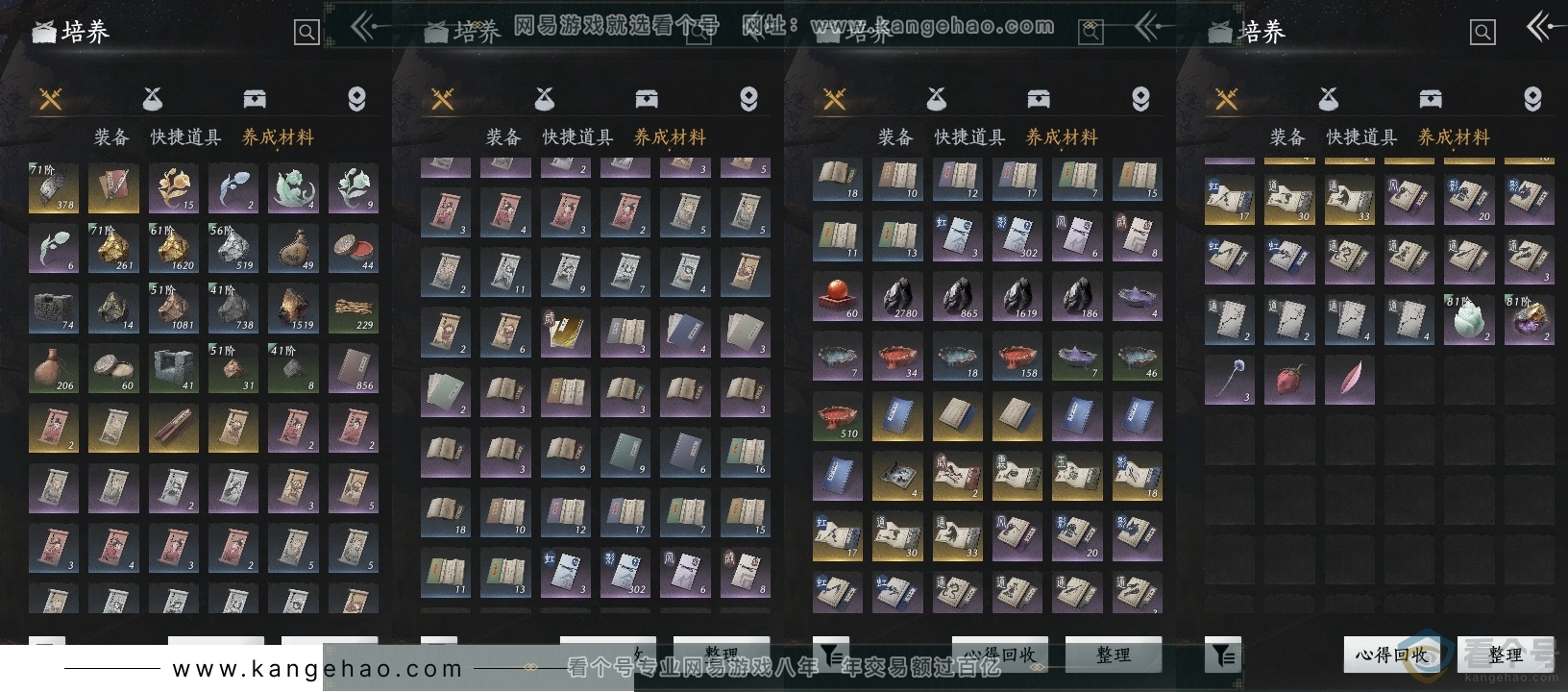Select the red orb item in third panel
Image resolution: width=1568 pixels, height=692 pixels.
click(x=838, y=296)
